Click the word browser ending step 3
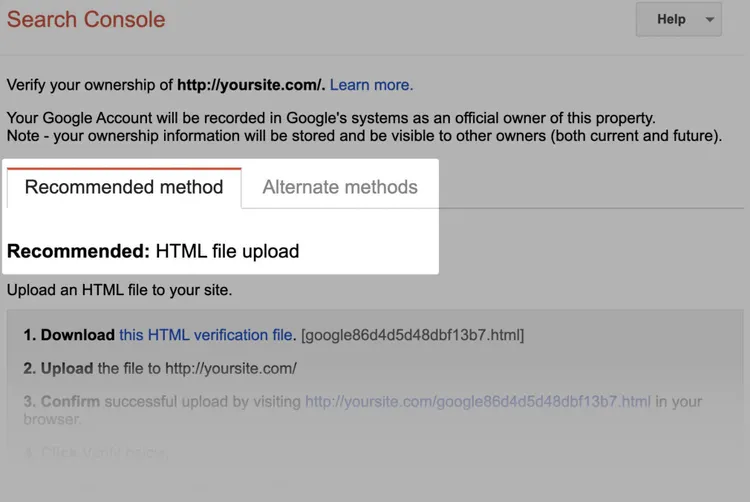 tap(52, 419)
